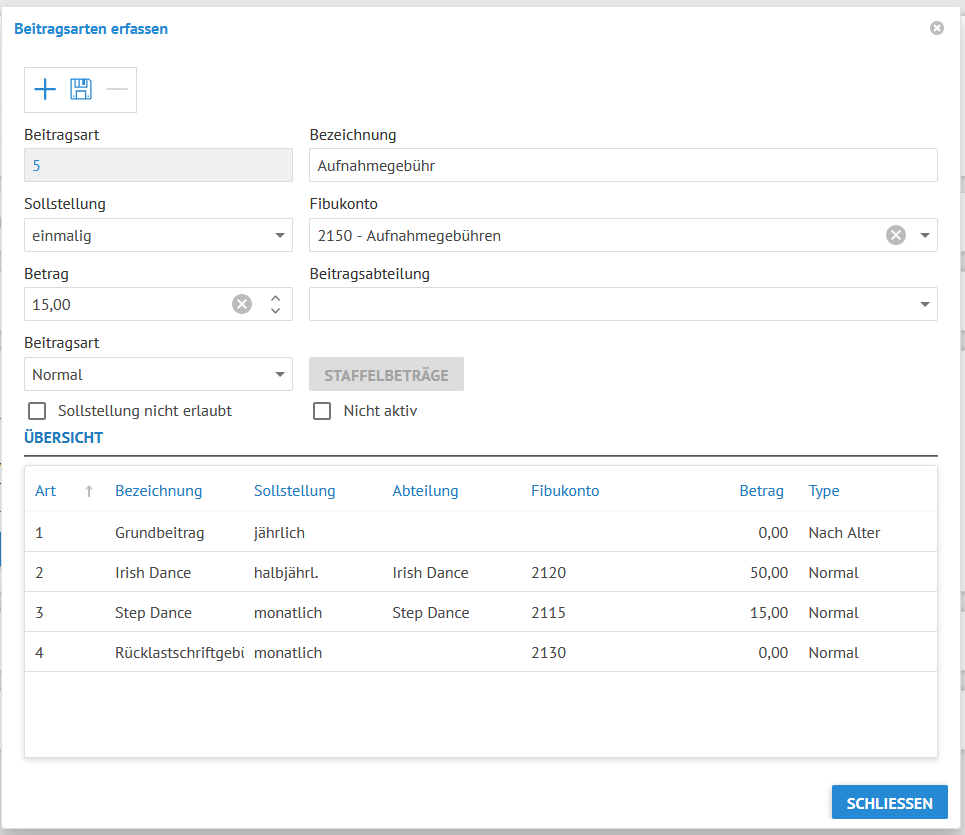Click the halbjährl. Sollstellung cell

(x=286, y=573)
